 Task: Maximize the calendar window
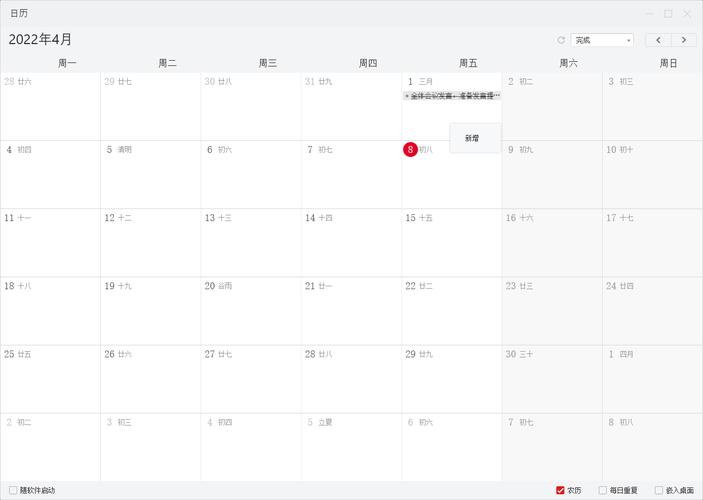pos(668,13)
